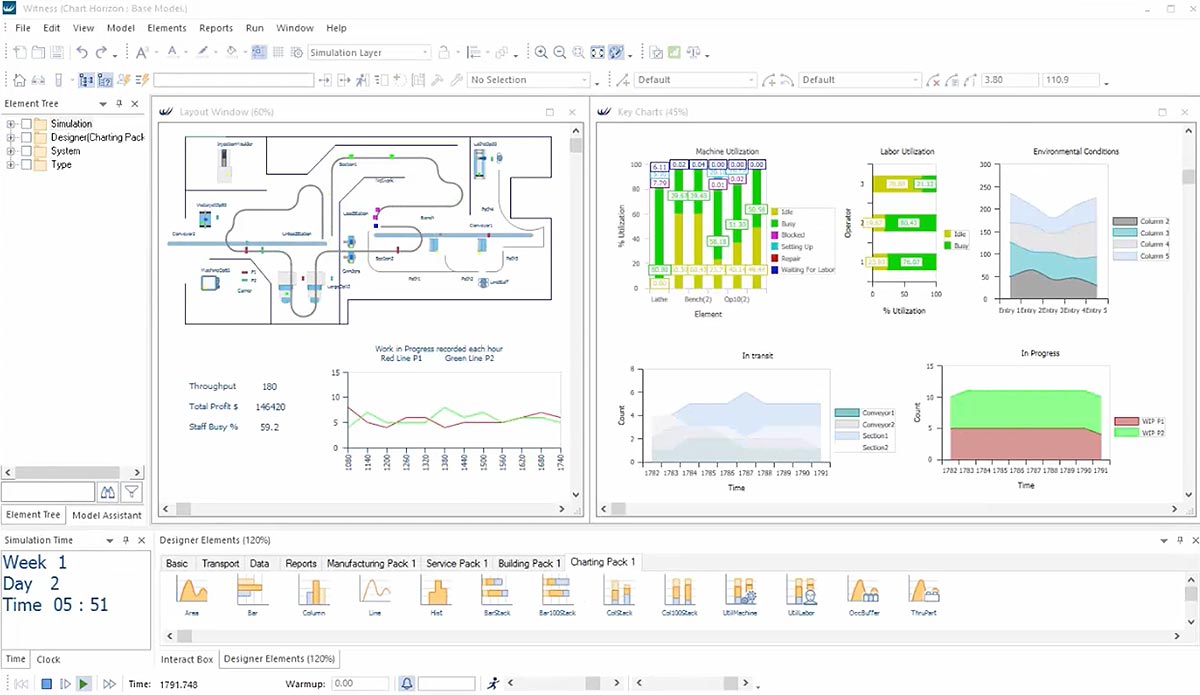1200x695 pixels.
Task: Switch to the Manufacturing Pack 1 tab
Action: point(371,563)
